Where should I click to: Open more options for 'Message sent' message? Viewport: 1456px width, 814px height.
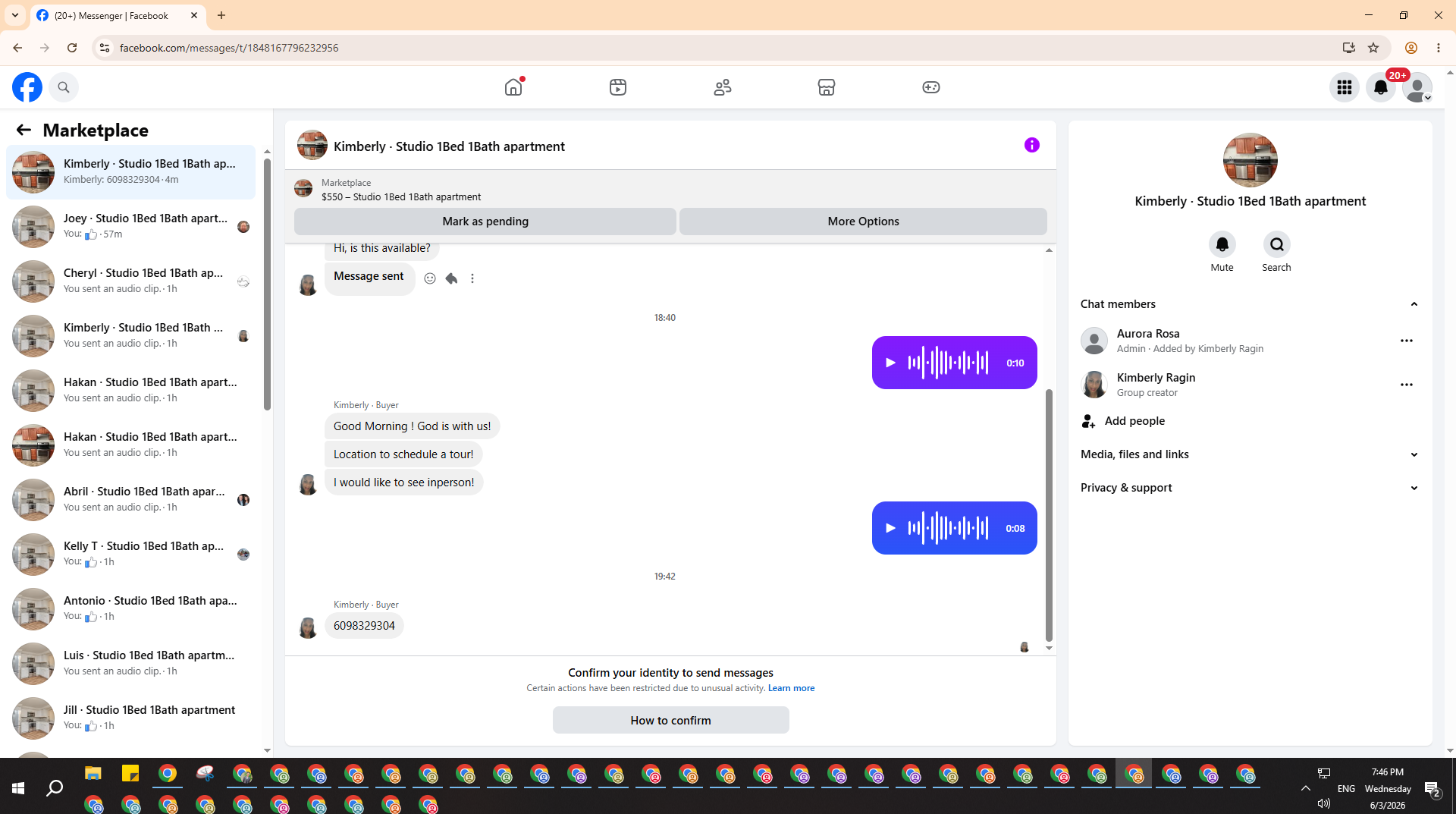click(x=472, y=278)
